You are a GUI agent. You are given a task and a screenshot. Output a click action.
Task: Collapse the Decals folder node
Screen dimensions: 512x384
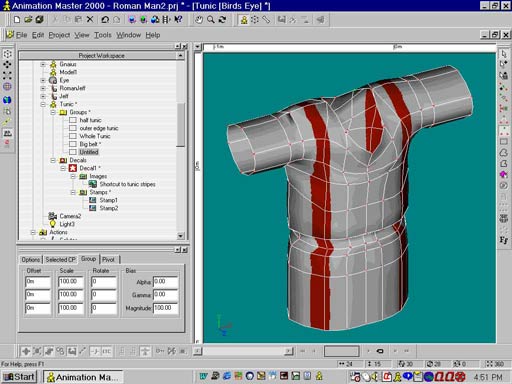pos(53,160)
